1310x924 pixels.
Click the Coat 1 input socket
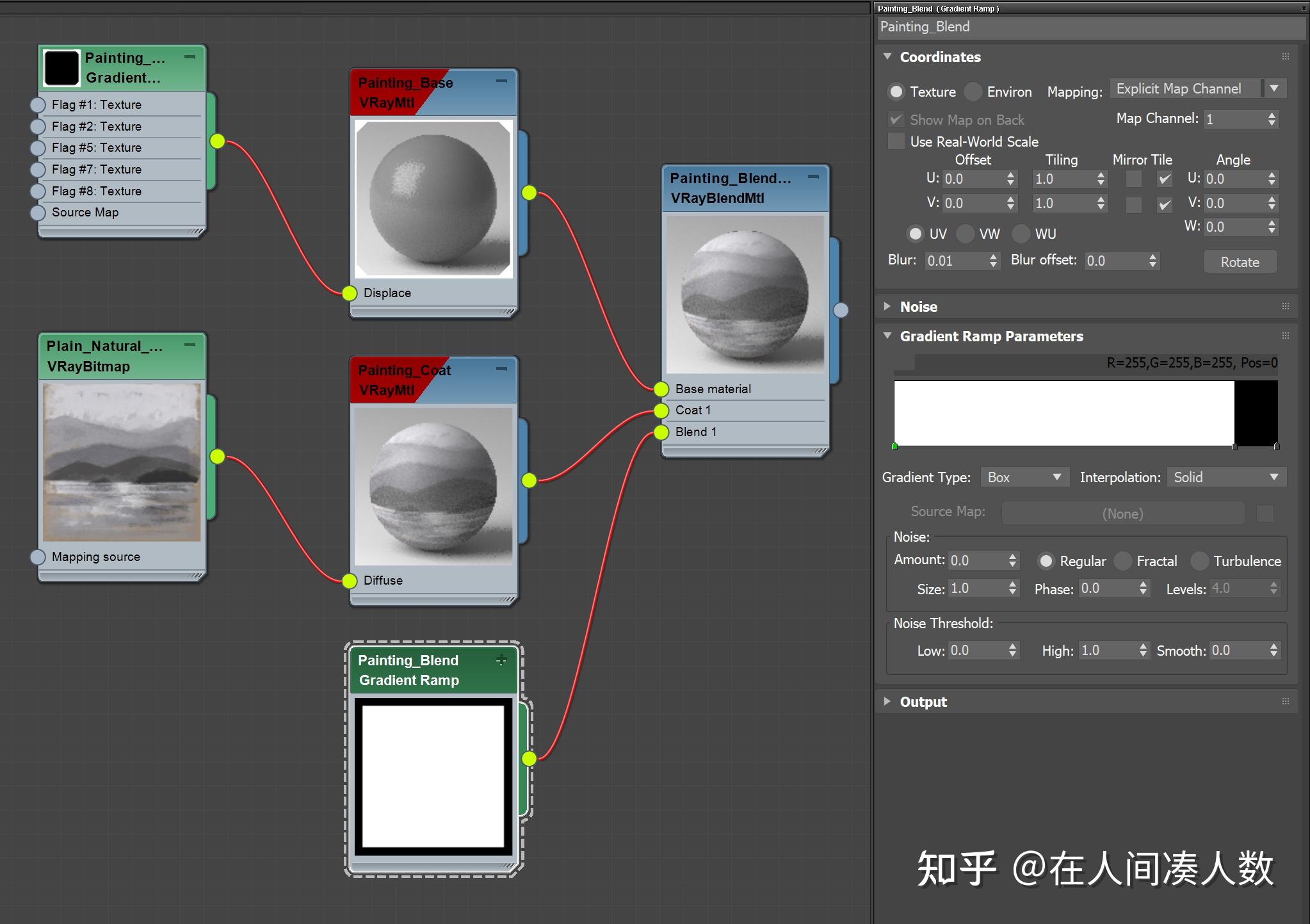tap(661, 410)
